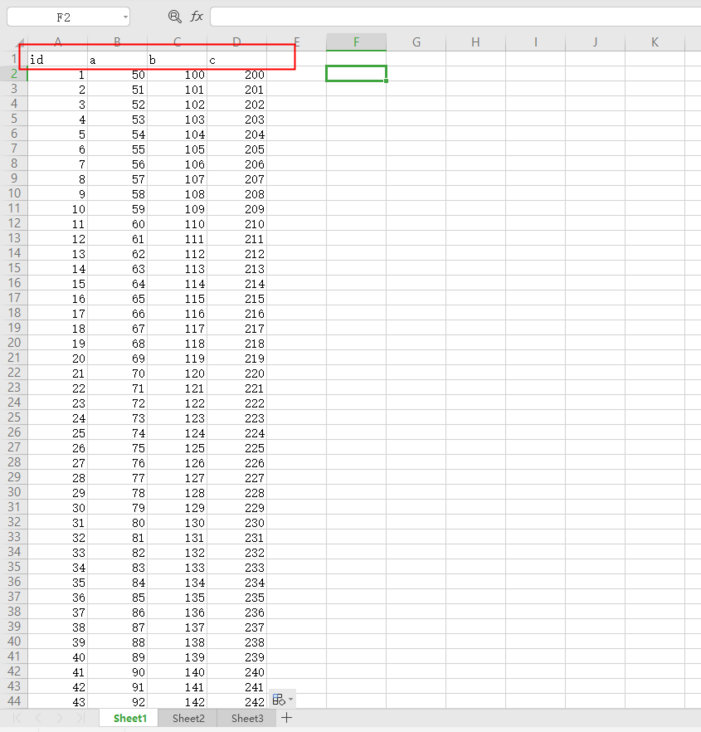
Task: Open the fx insert function dialog
Action: 196,17
